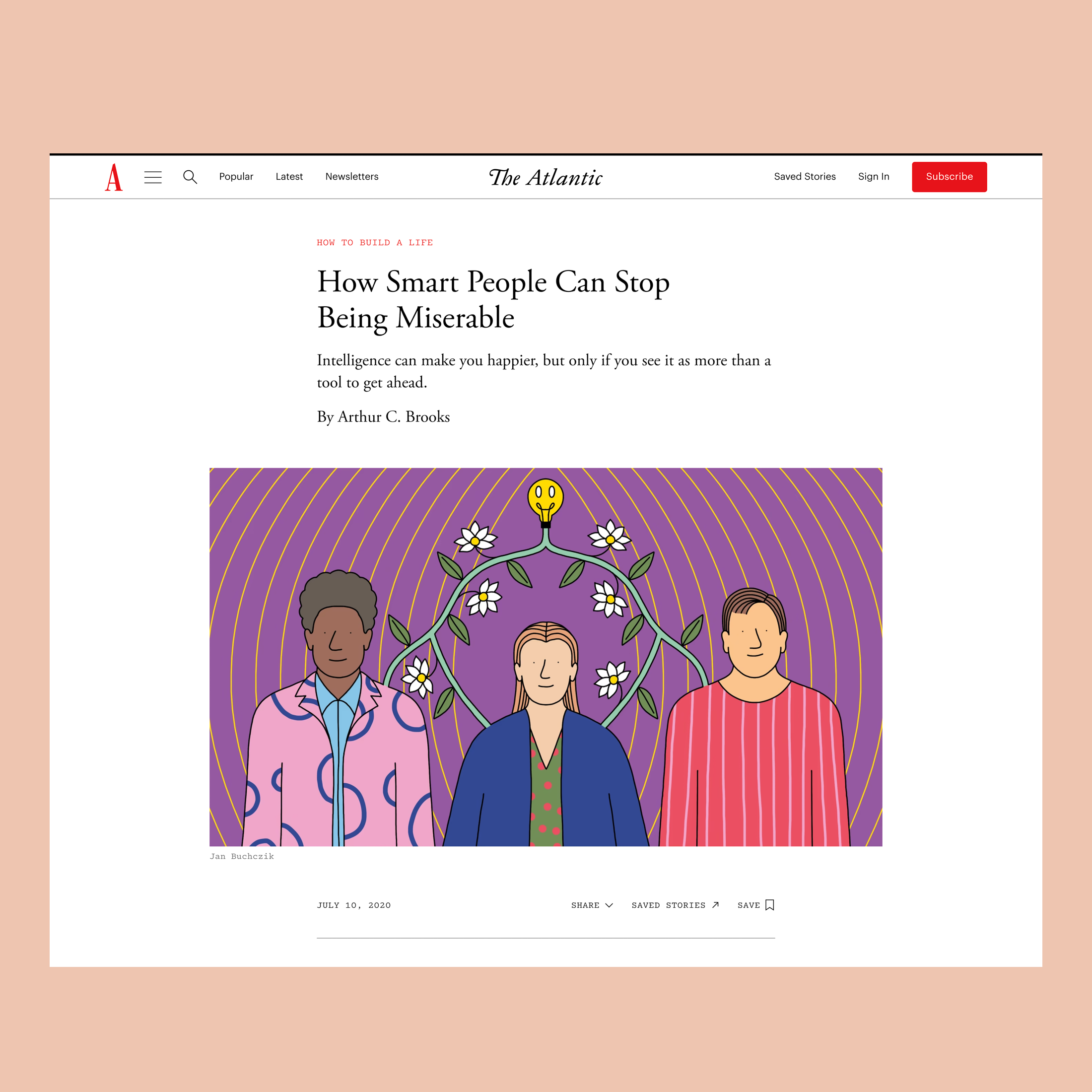The width and height of the screenshot is (1092, 1092).
Task: Open the Latest section
Action: tap(289, 176)
